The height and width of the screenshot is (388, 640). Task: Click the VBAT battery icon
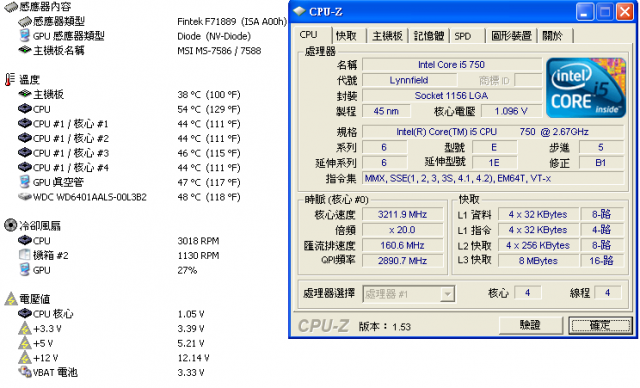point(25,372)
